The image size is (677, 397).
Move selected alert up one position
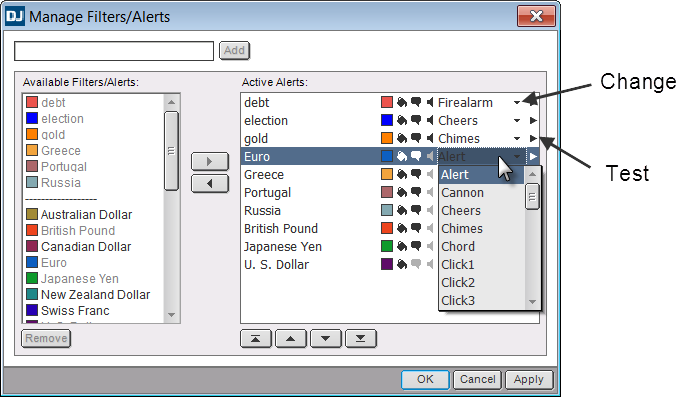291,339
